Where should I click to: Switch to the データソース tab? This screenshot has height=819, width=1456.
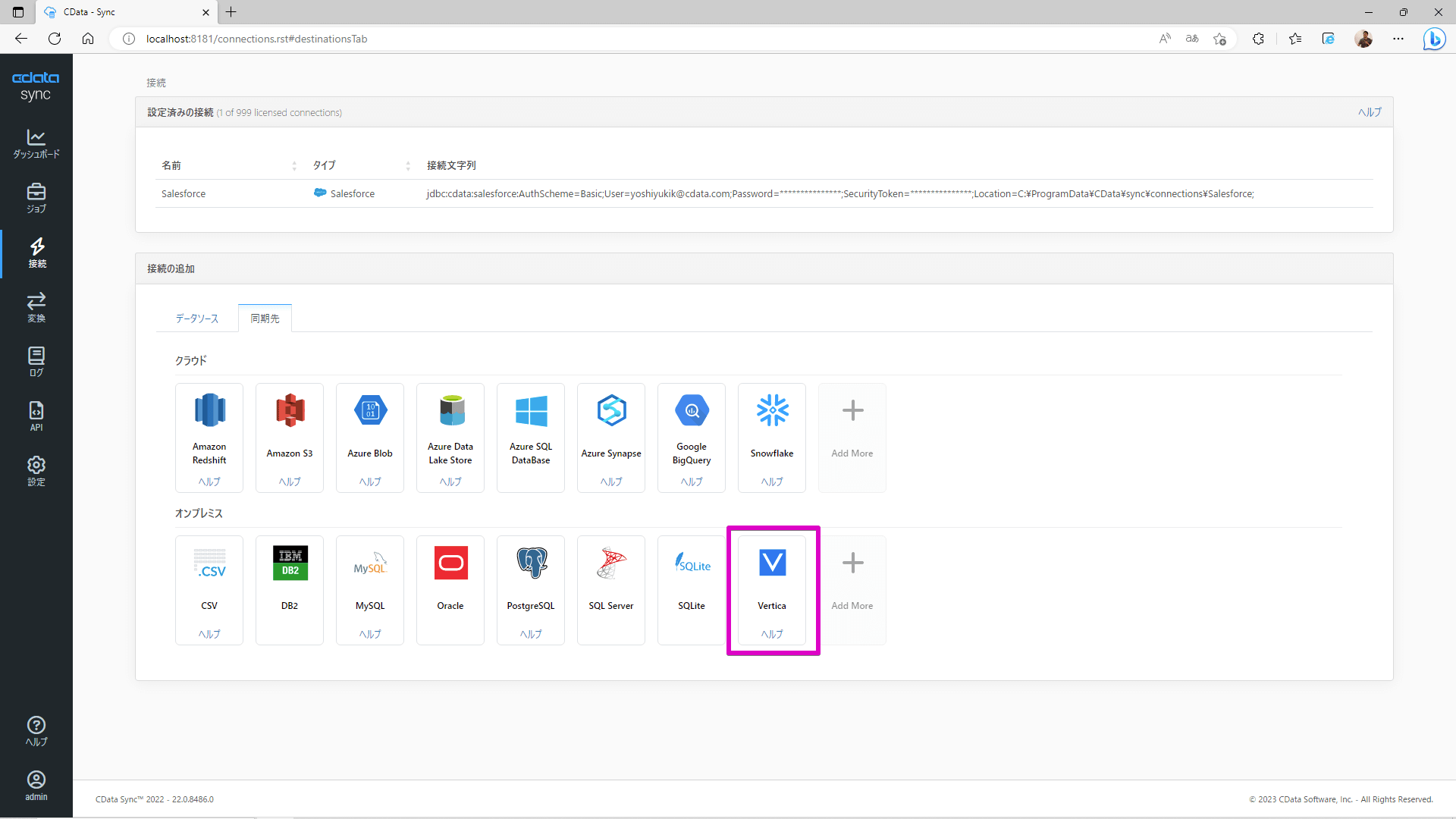[x=197, y=318]
